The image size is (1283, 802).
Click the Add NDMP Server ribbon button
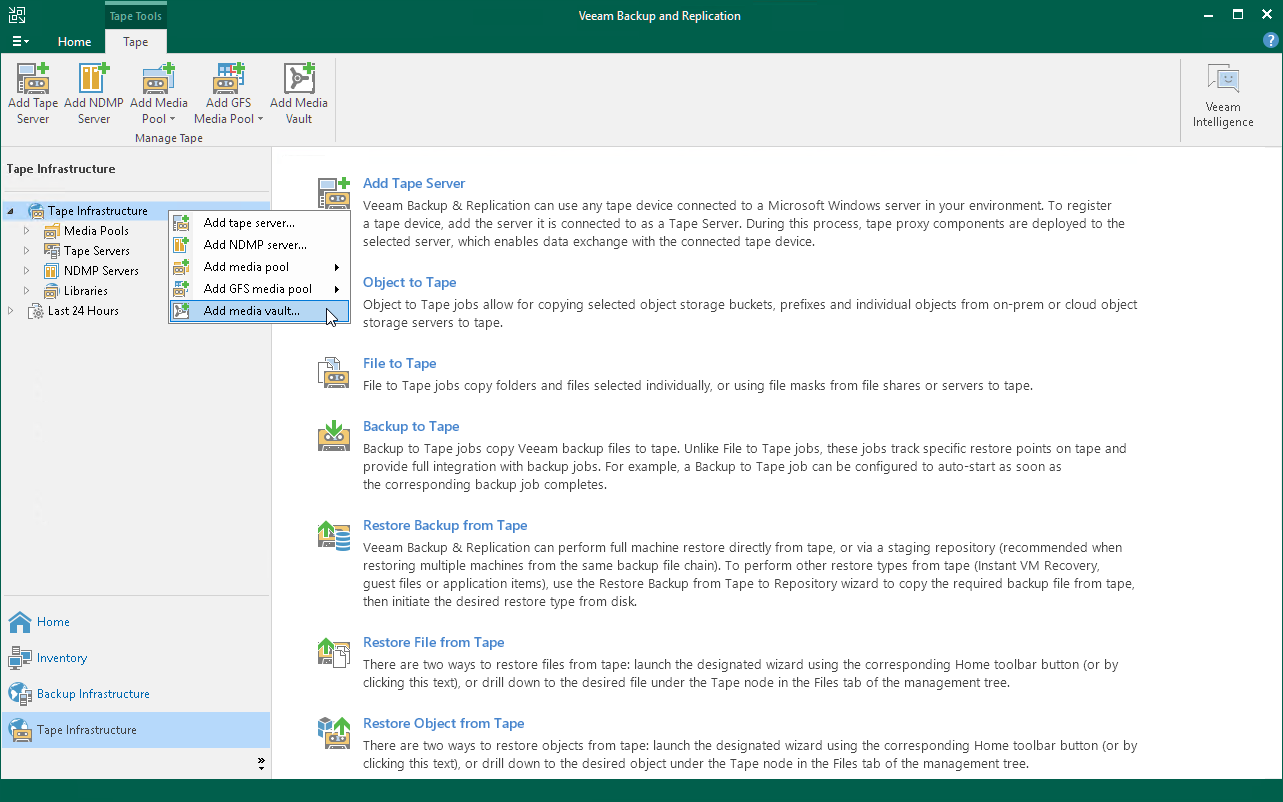(x=94, y=94)
